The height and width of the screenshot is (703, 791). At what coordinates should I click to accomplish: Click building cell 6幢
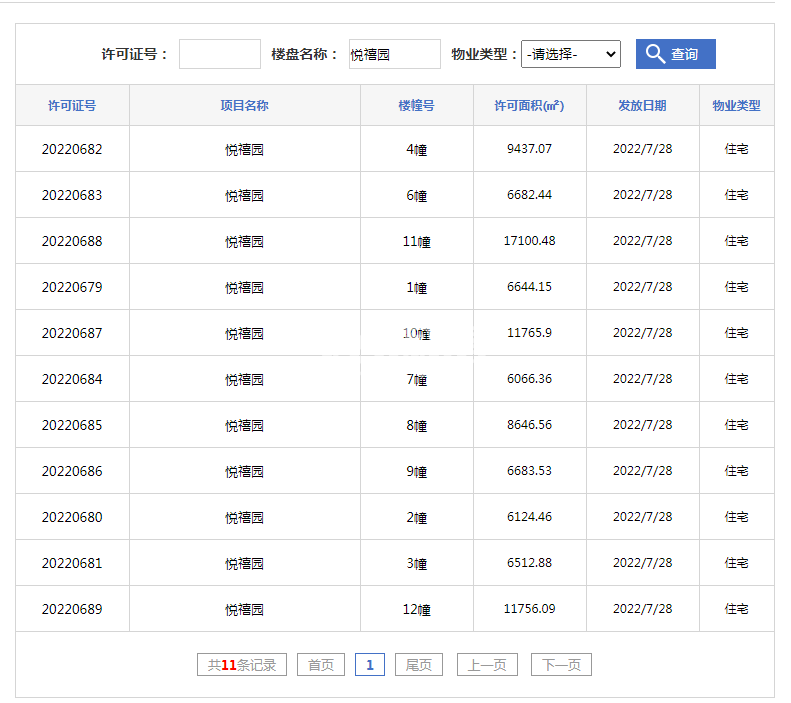417,195
